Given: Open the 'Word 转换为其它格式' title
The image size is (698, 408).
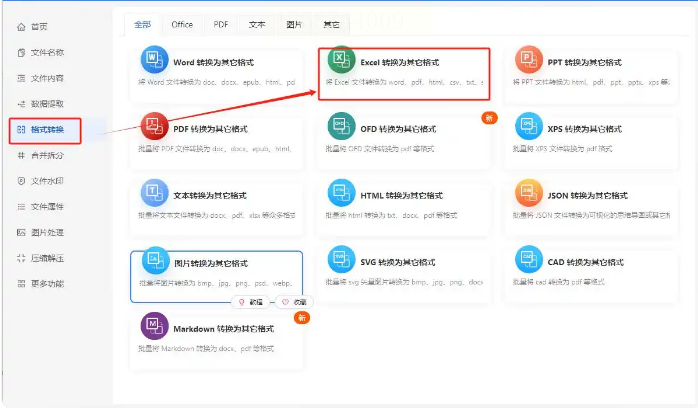Looking at the screenshot, I should pyautogui.click(x=214, y=62).
